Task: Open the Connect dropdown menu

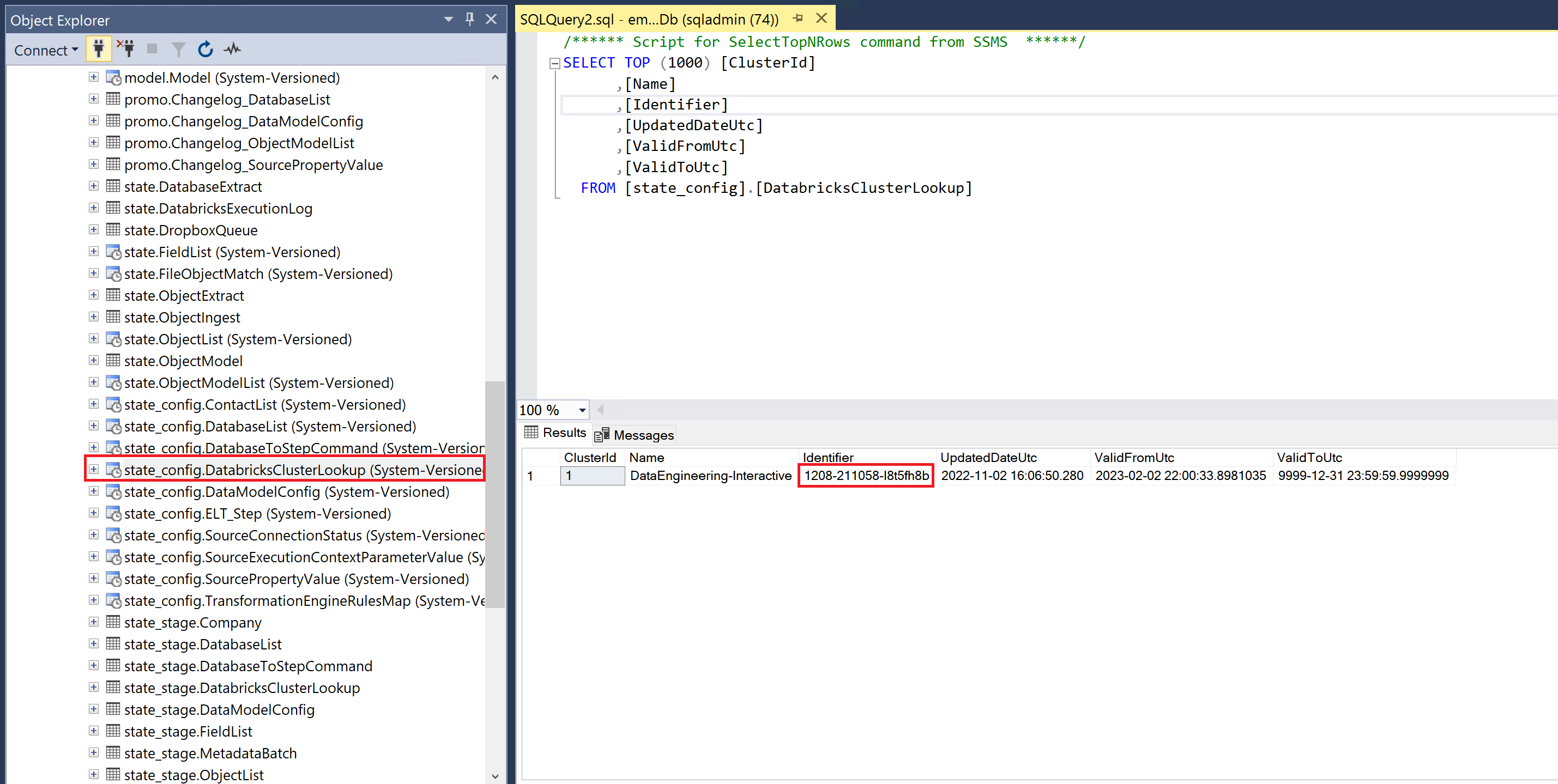Action: [46, 50]
